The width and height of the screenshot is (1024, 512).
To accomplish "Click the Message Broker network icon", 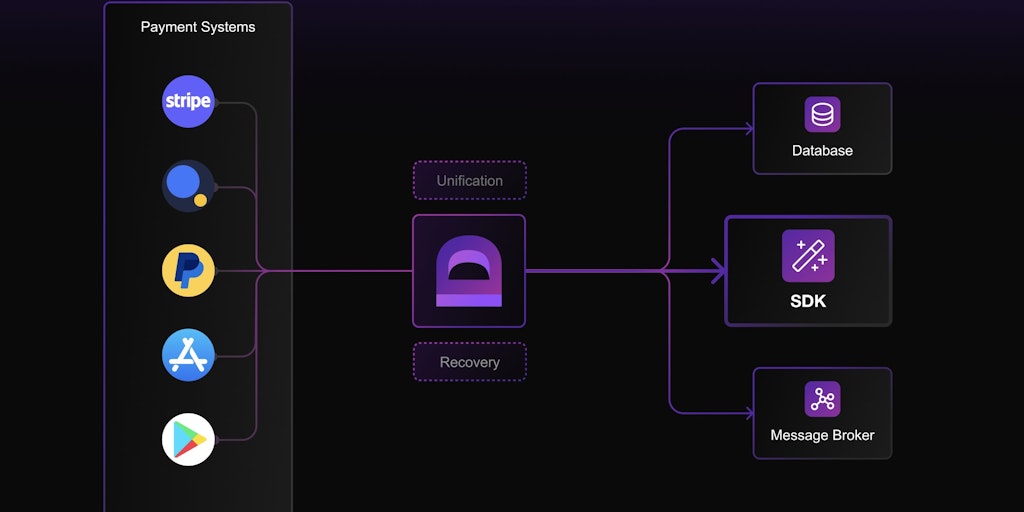I will point(822,399).
